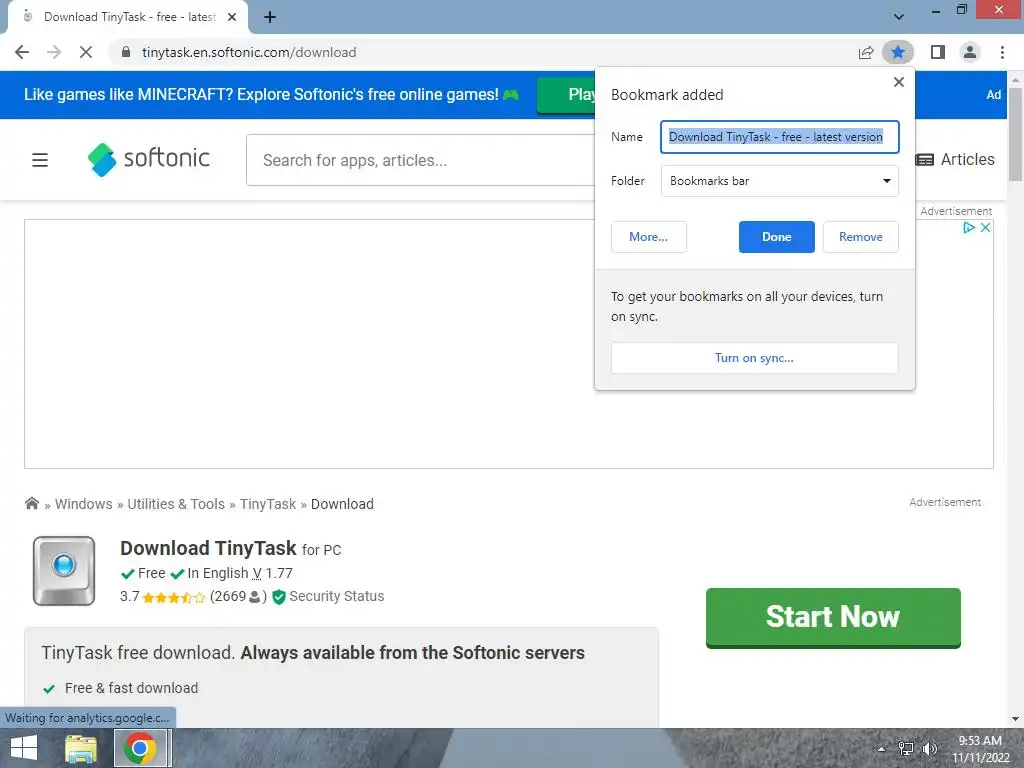The height and width of the screenshot is (768, 1024).
Task: Click the green Play button in banner
Action: (x=566, y=95)
